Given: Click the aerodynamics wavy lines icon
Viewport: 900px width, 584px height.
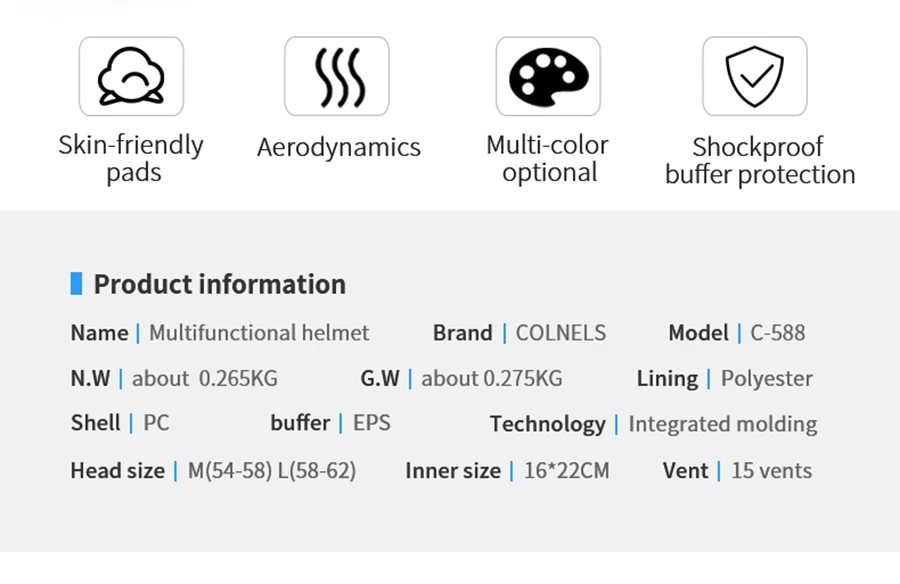Looking at the screenshot, I should [x=337, y=77].
